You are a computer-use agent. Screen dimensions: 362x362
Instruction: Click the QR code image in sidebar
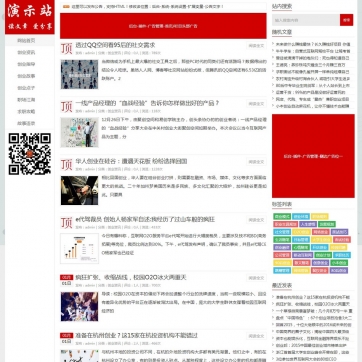pyautogui.click(x=30, y=154)
